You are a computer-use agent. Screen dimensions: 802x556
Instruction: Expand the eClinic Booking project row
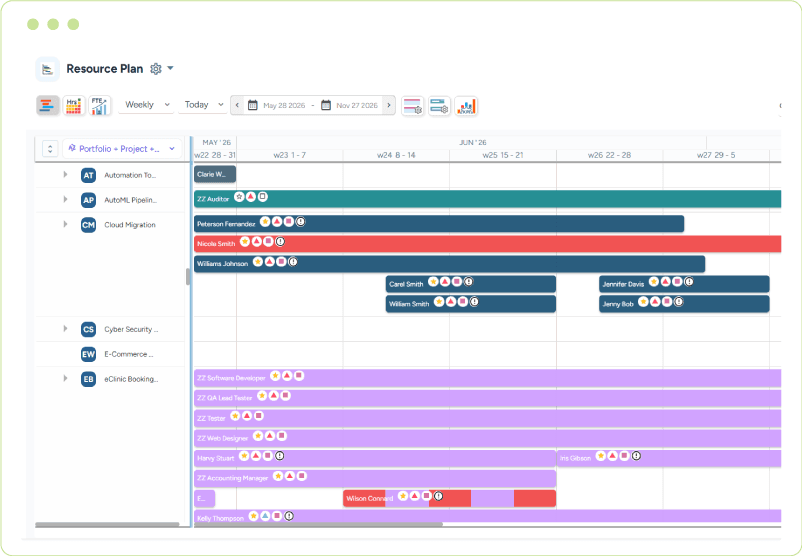[65, 379]
